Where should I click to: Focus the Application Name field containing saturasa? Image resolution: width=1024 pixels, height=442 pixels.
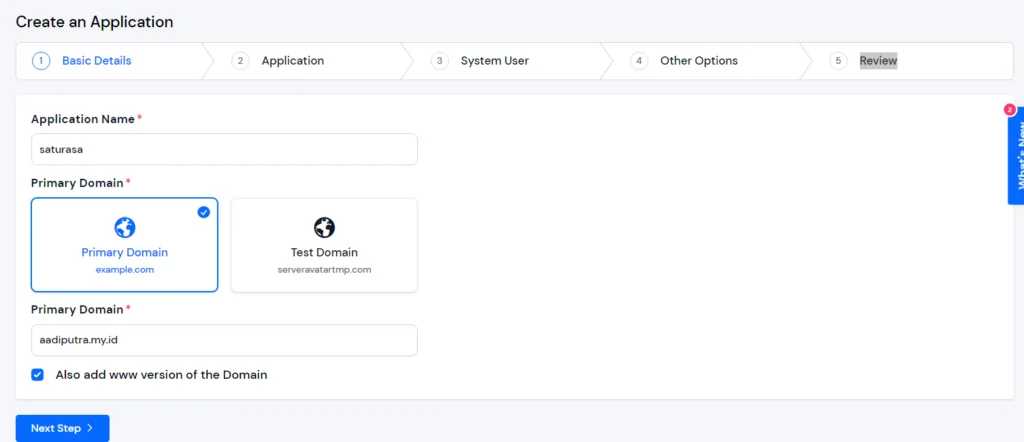pyautogui.click(x=224, y=149)
